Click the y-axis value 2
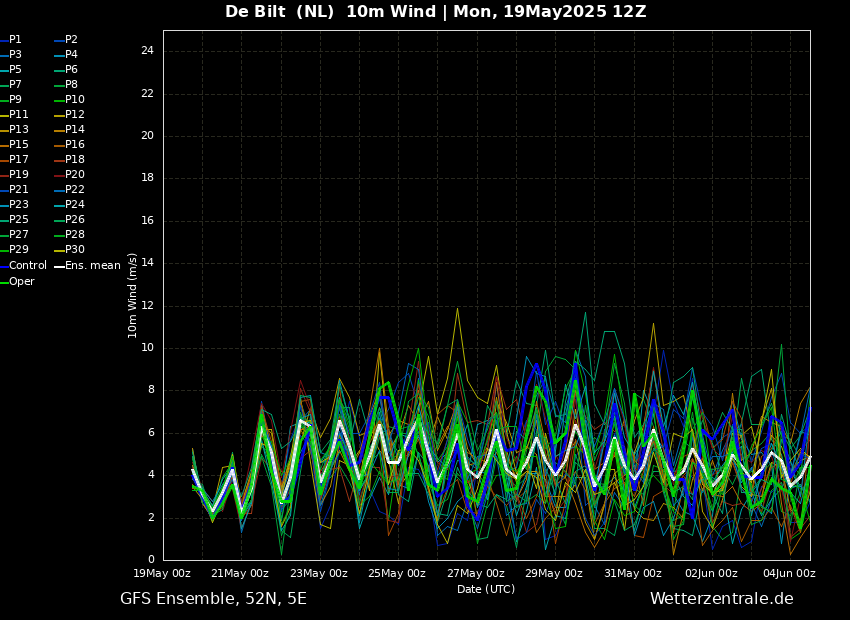 (151, 518)
